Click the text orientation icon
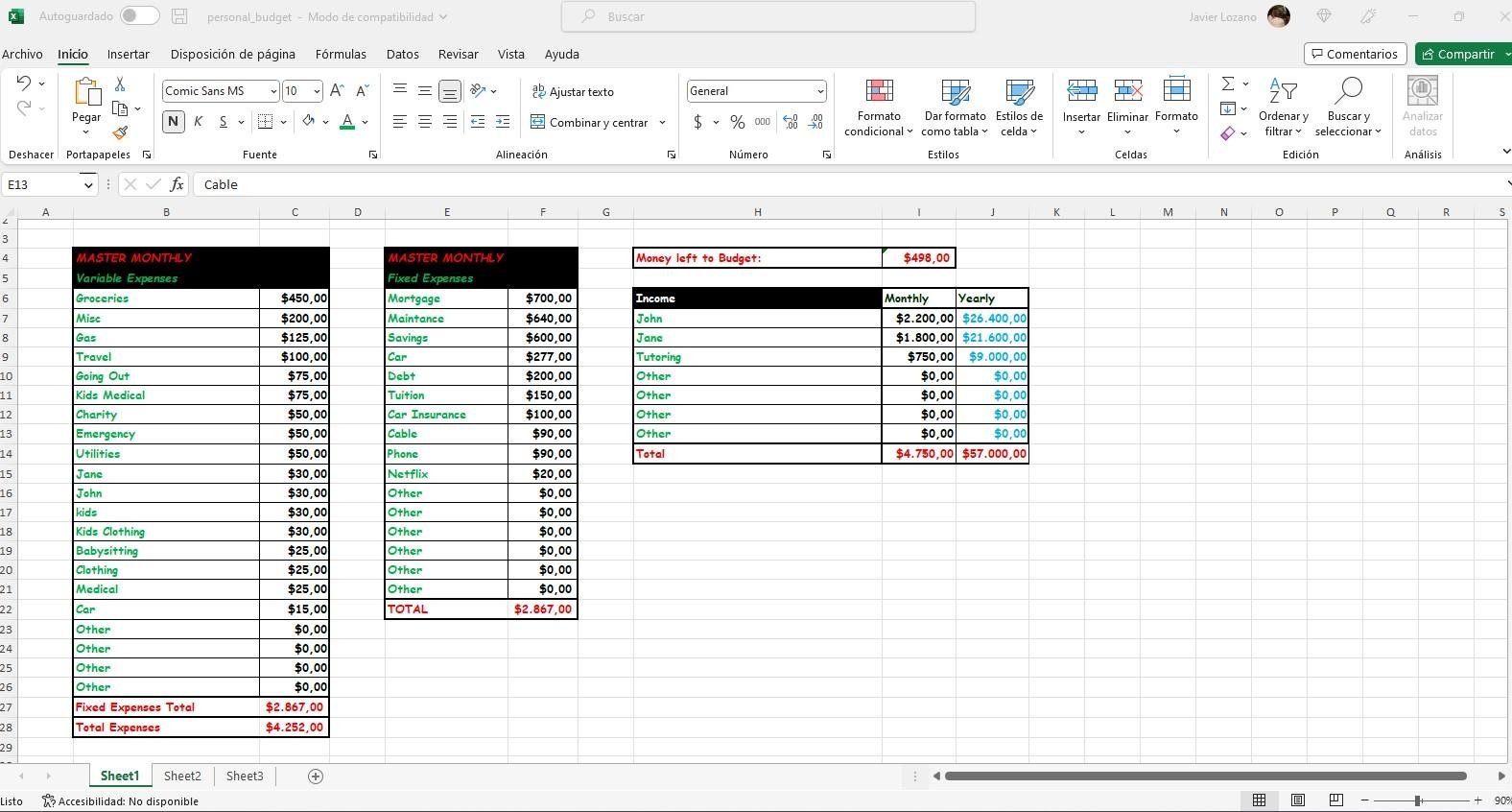 click(478, 91)
